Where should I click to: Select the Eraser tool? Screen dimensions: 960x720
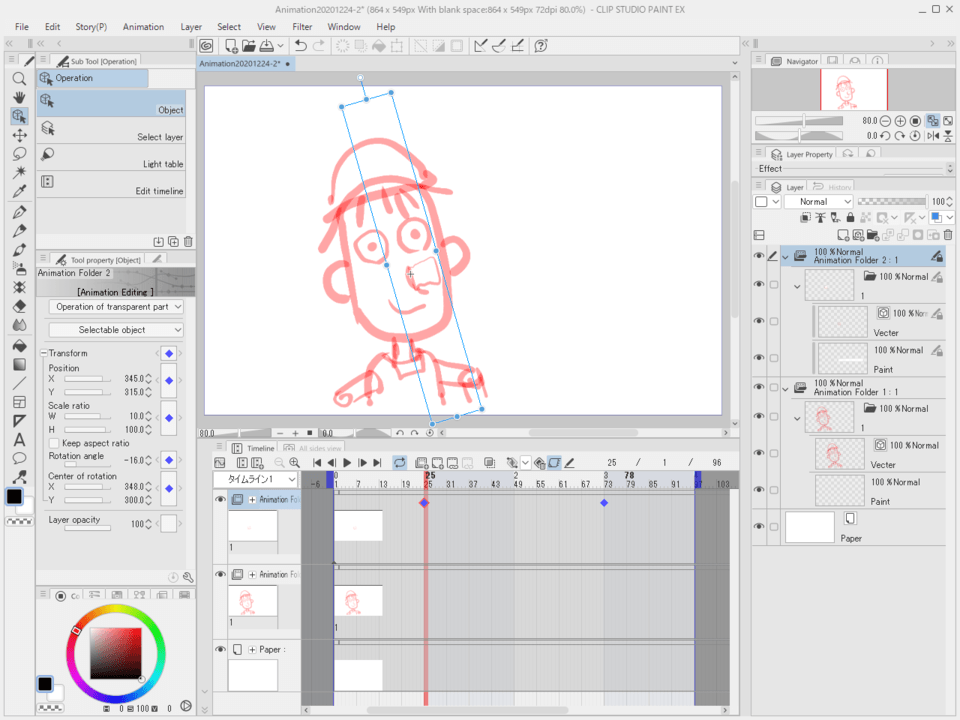click(19, 306)
